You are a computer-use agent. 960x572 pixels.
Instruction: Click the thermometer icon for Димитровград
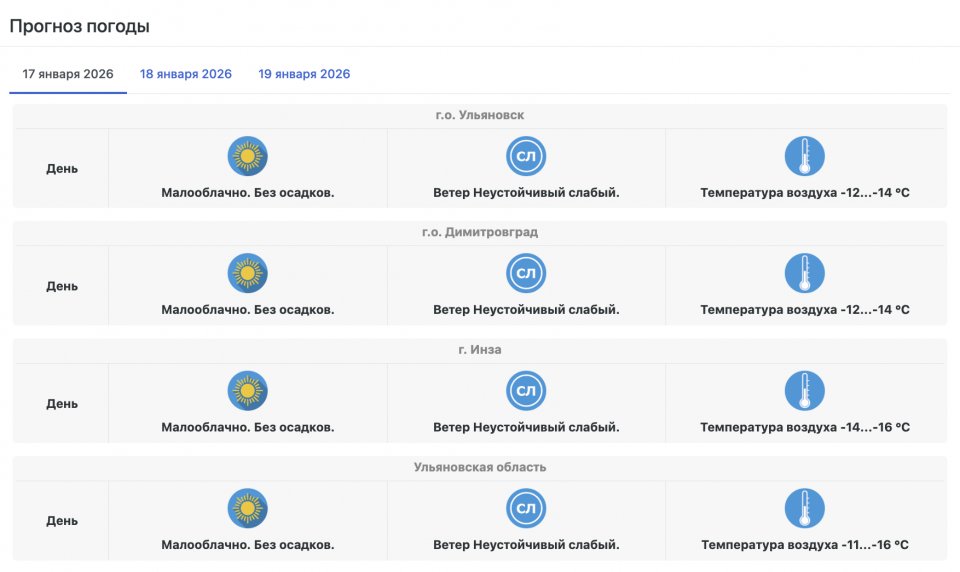tap(804, 273)
